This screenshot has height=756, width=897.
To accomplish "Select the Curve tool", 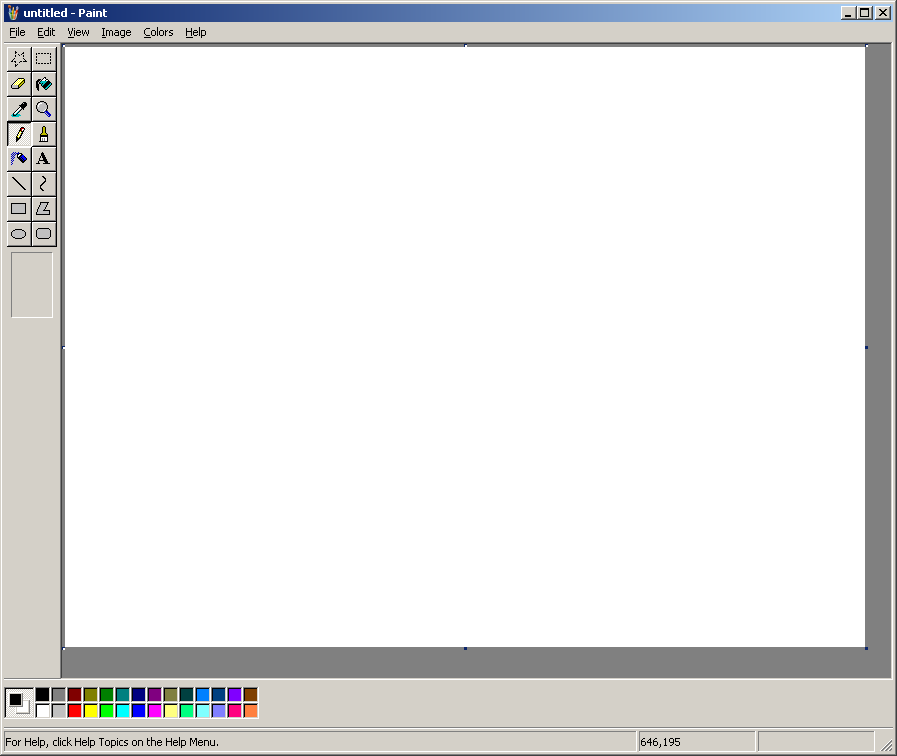I will 43,184.
